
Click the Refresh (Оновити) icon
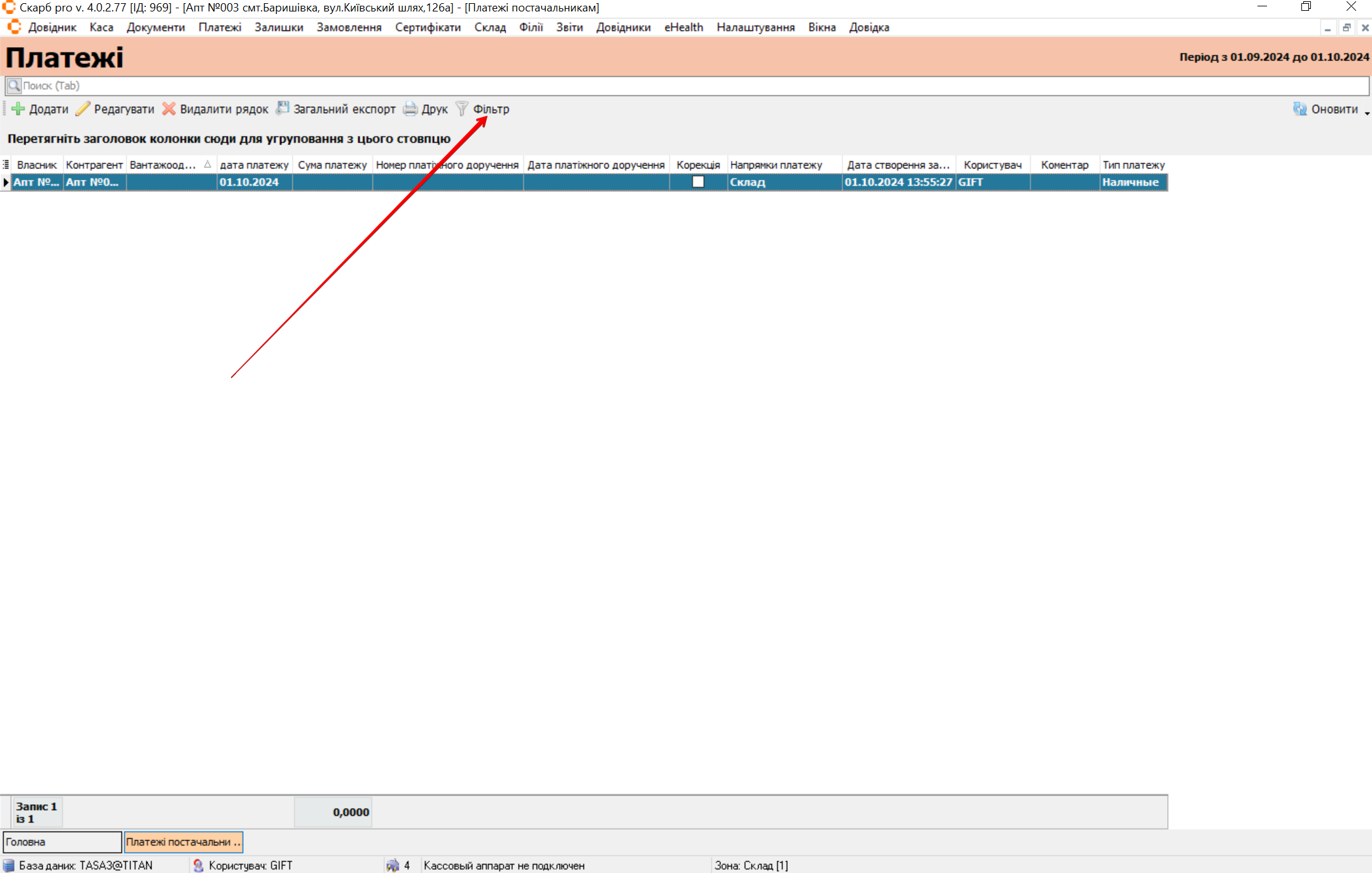tap(1299, 109)
